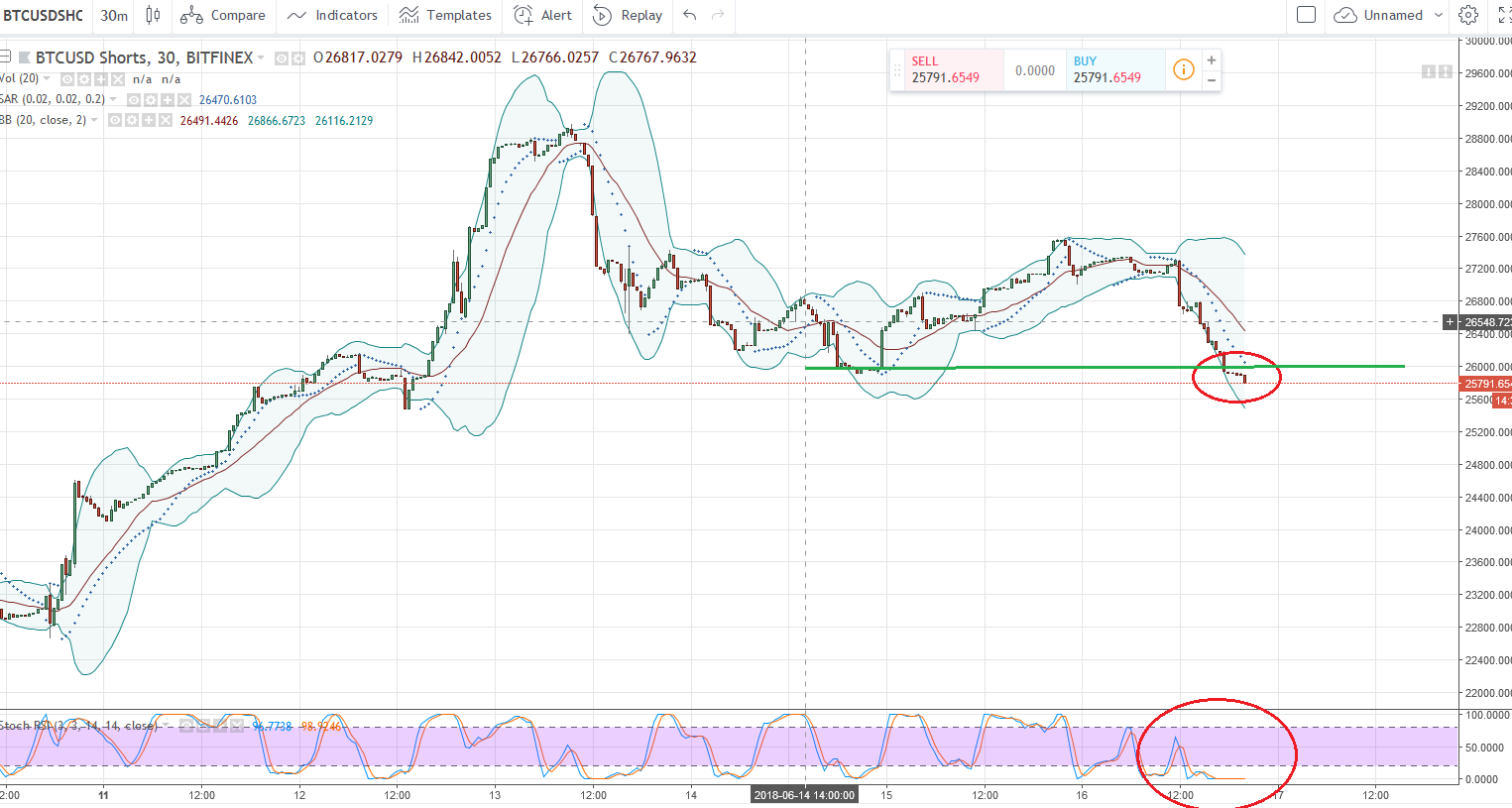Hide the Parabolic SAR indicator

(134, 100)
